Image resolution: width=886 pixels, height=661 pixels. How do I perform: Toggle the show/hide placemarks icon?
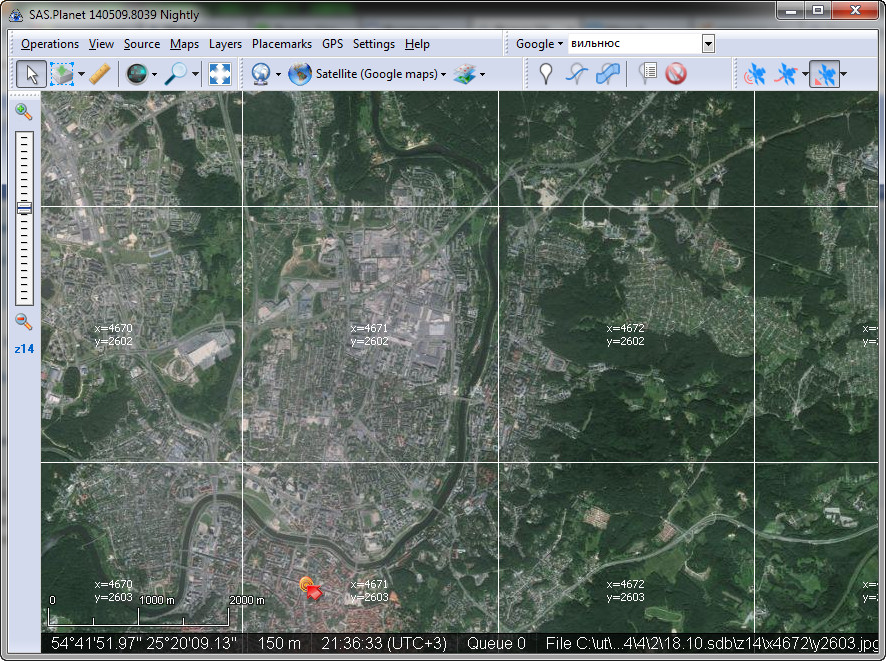pyautogui.click(x=647, y=74)
